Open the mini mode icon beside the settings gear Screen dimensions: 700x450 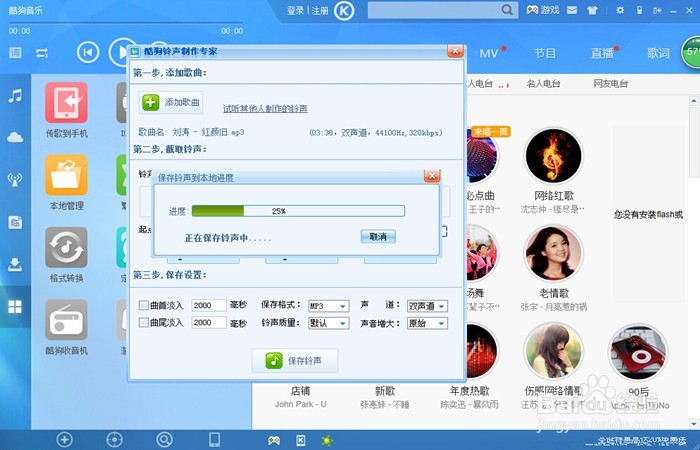click(x=639, y=10)
